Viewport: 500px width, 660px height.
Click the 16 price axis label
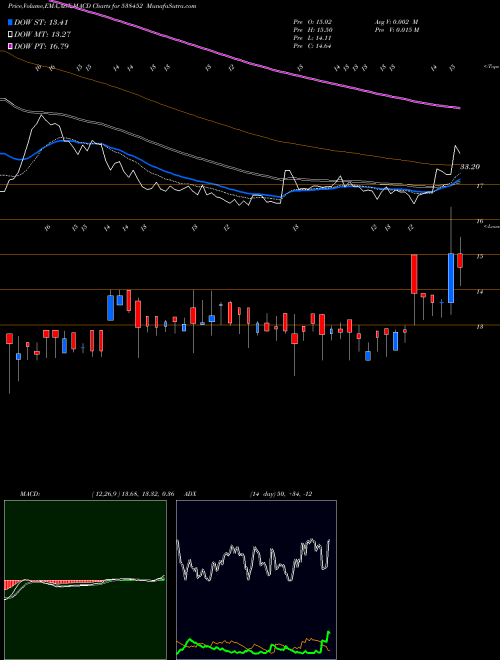(x=479, y=221)
